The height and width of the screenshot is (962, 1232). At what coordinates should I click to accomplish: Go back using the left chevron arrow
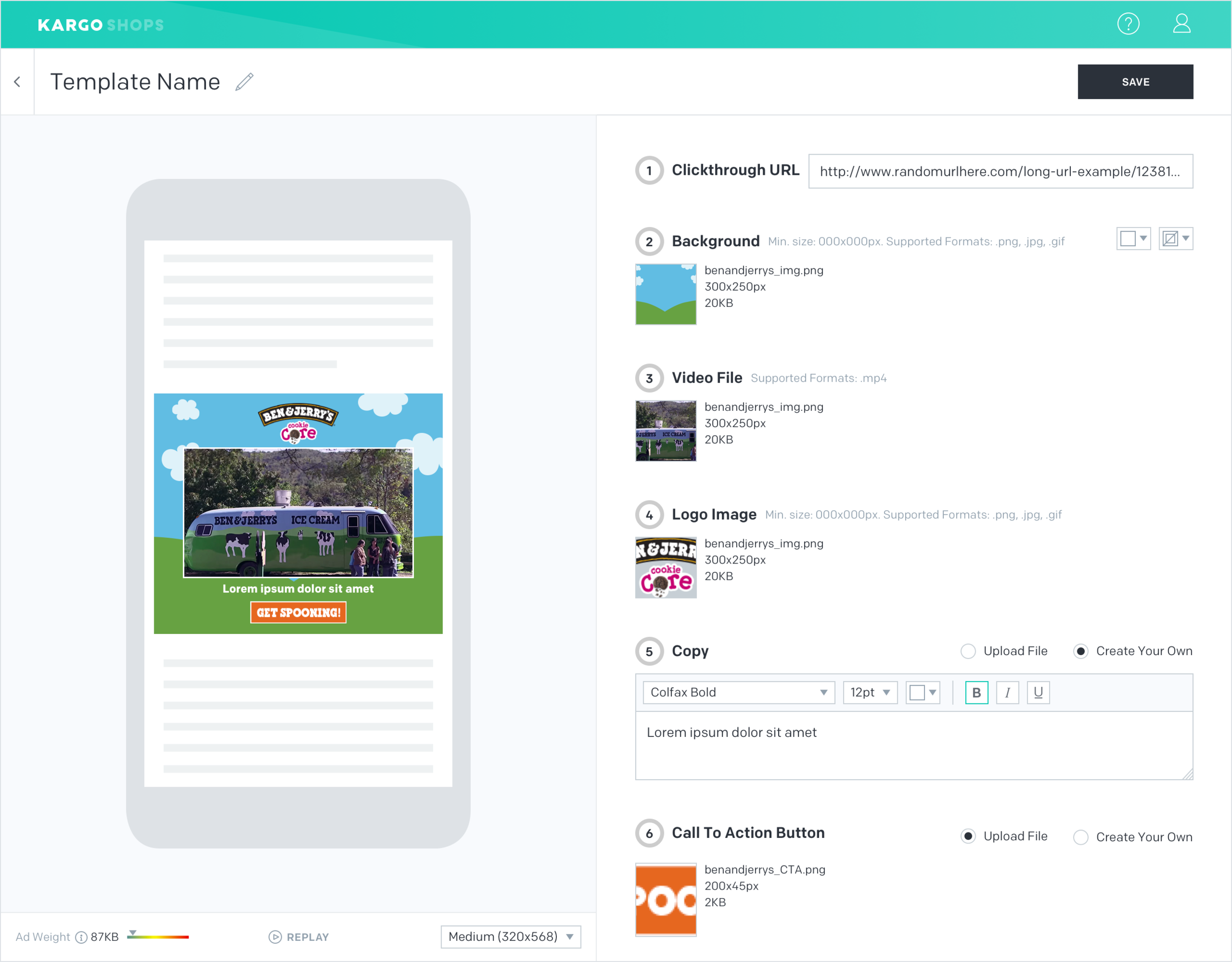(x=17, y=82)
